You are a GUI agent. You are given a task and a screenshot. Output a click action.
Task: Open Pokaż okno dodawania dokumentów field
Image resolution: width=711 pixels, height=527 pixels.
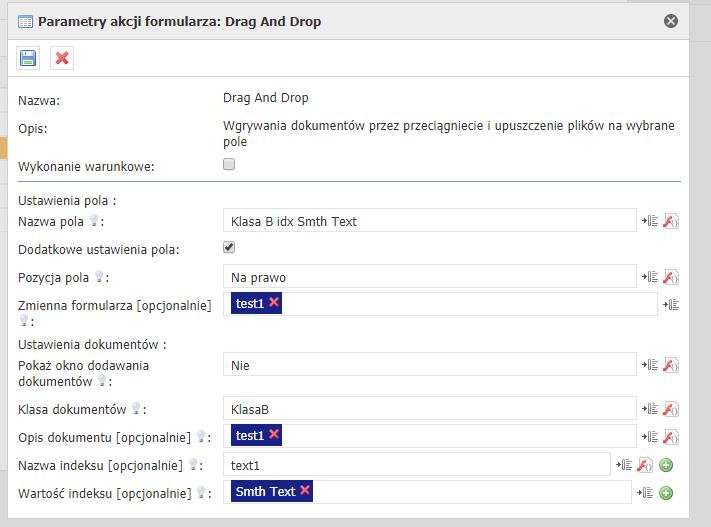(429, 366)
